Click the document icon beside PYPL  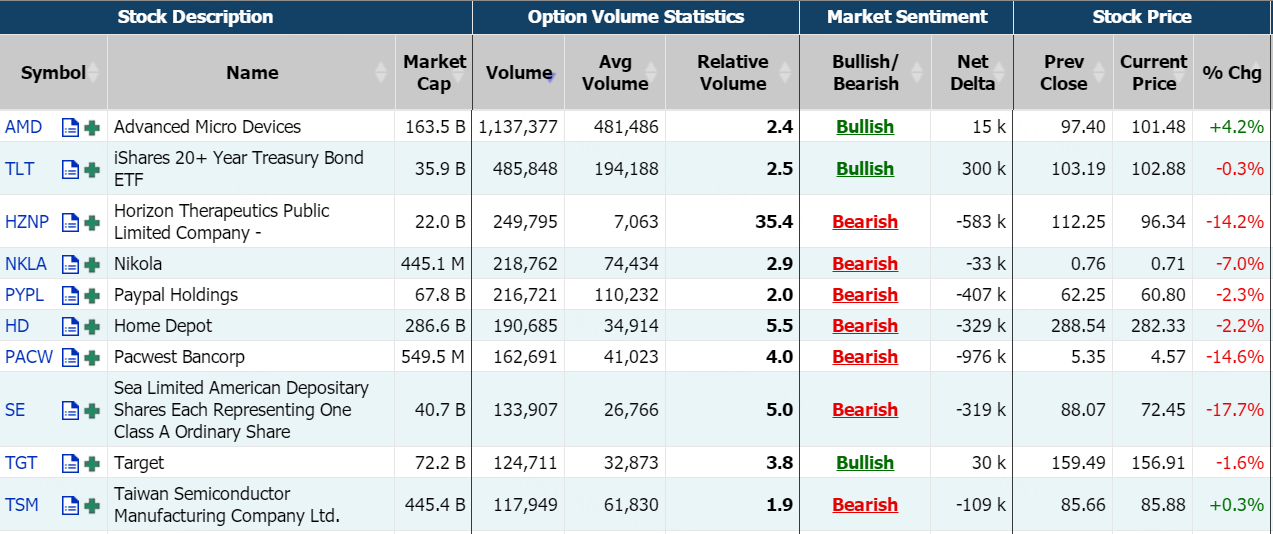(70, 295)
